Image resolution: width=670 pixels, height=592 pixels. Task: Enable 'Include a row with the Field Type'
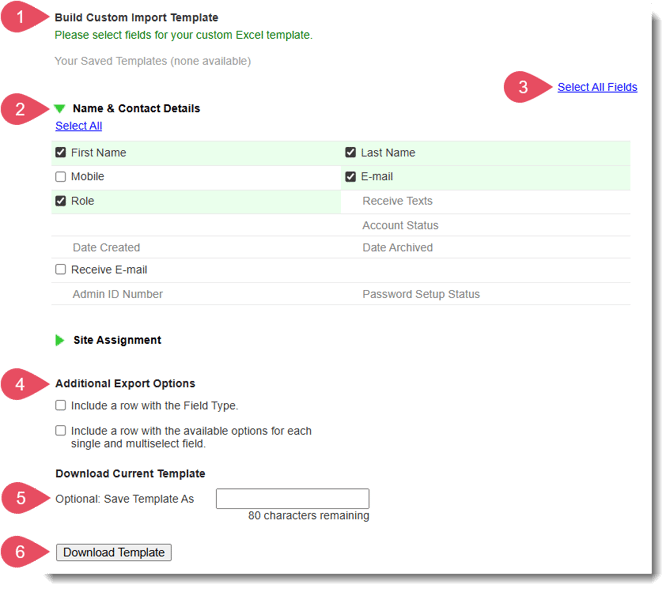pos(61,406)
